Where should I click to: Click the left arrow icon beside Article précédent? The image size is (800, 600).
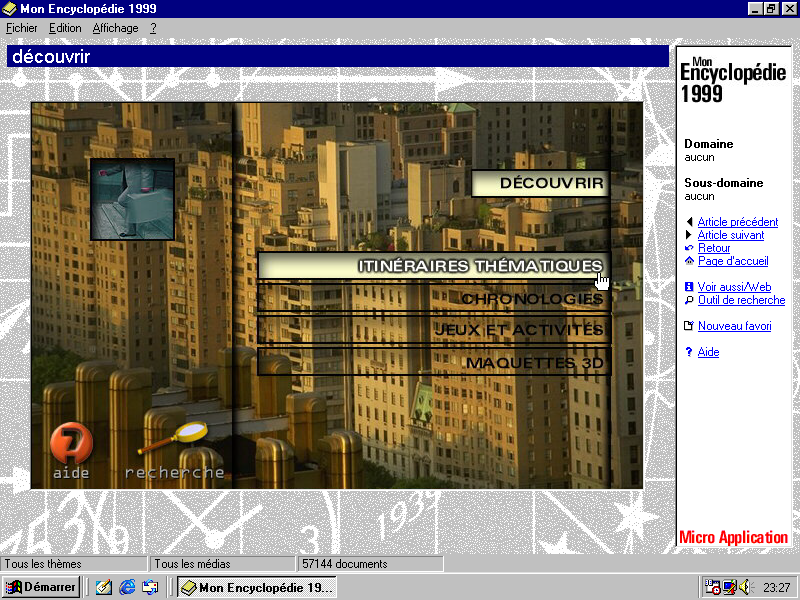click(x=689, y=222)
